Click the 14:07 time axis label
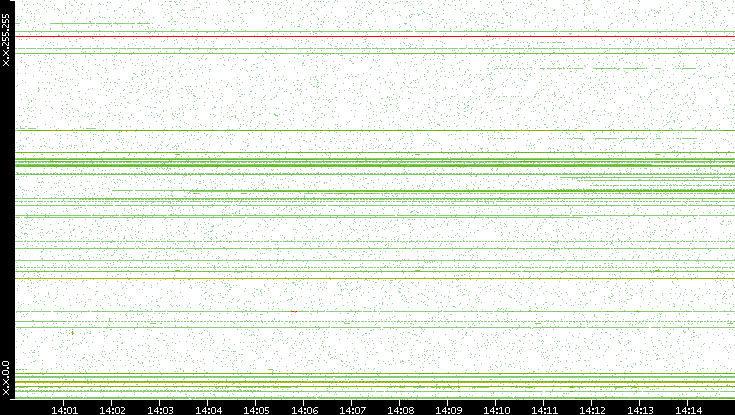 coord(352,410)
